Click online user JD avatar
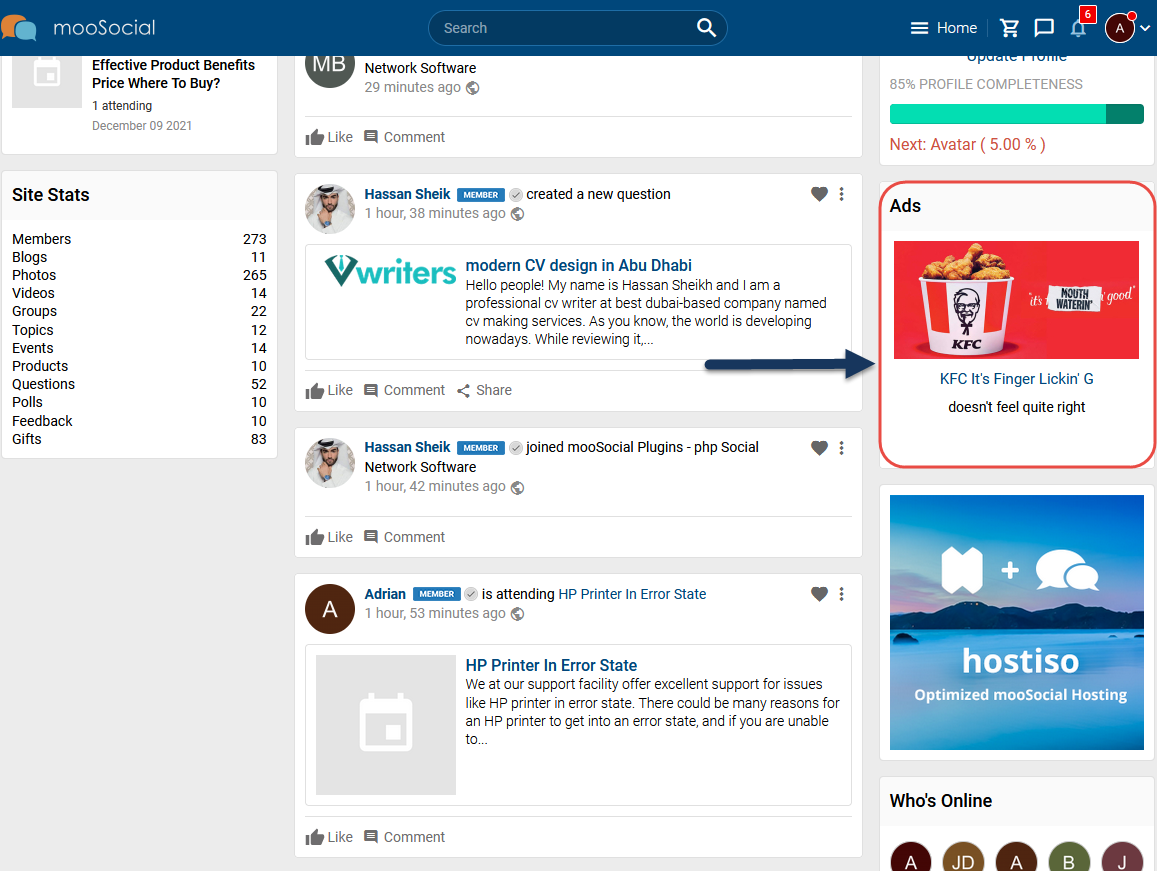Screen dimensions: 1157x871 [963, 858]
